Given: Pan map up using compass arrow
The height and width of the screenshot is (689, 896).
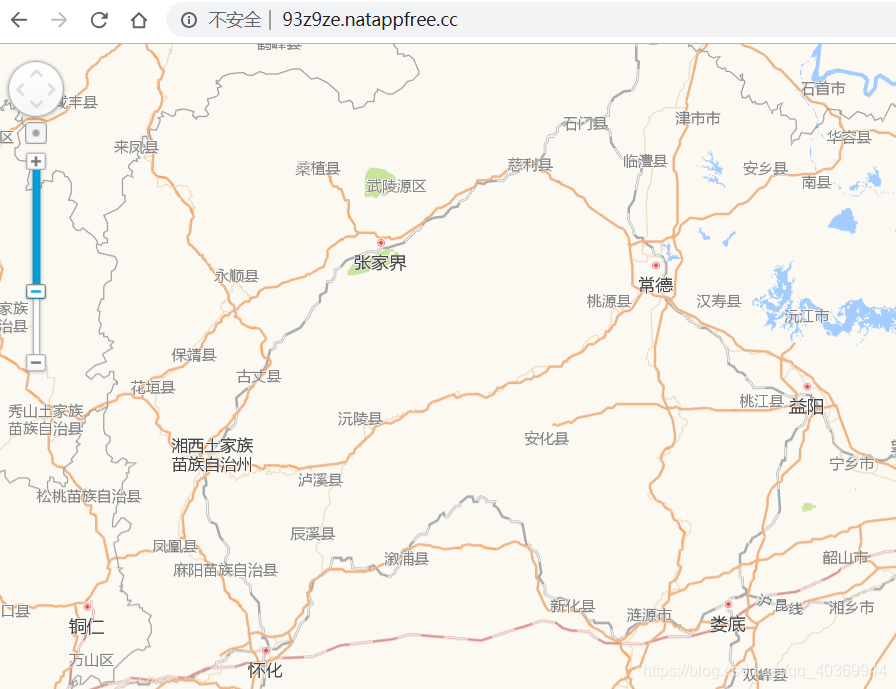Looking at the screenshot, I should click(x=36, y=73).
